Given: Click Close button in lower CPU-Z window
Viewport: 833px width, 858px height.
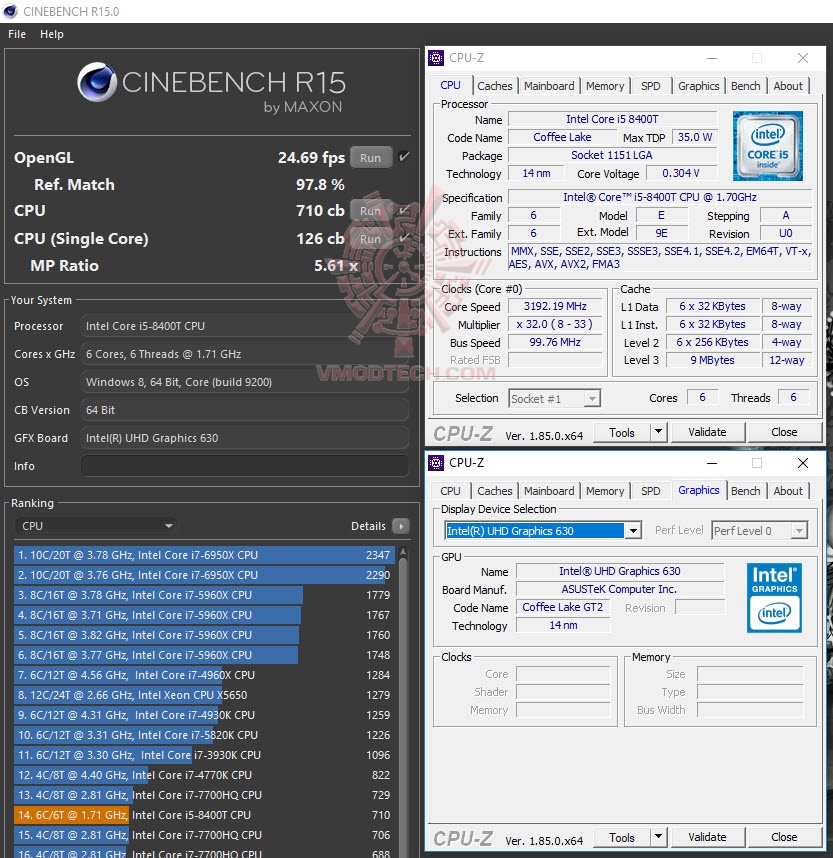Looking at the screenshot, I should (784, 837).
